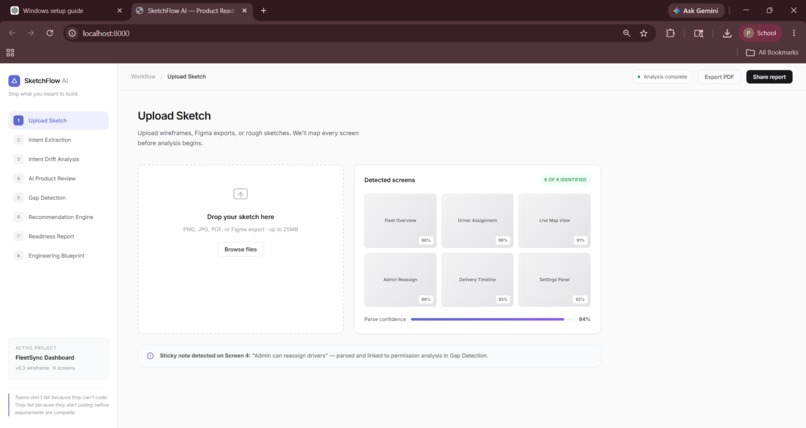806x428 pixels.
Task: Open the Intent Extraction step
Action: [x=59, y=140]
